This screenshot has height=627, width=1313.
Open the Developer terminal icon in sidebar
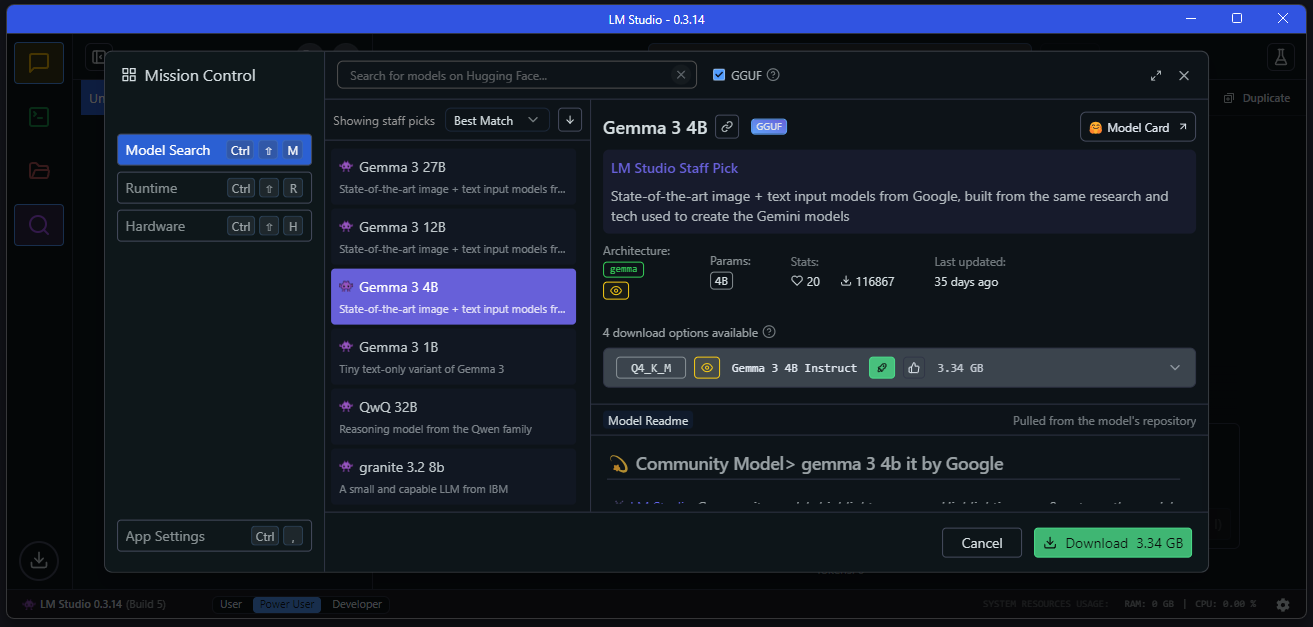39,117
